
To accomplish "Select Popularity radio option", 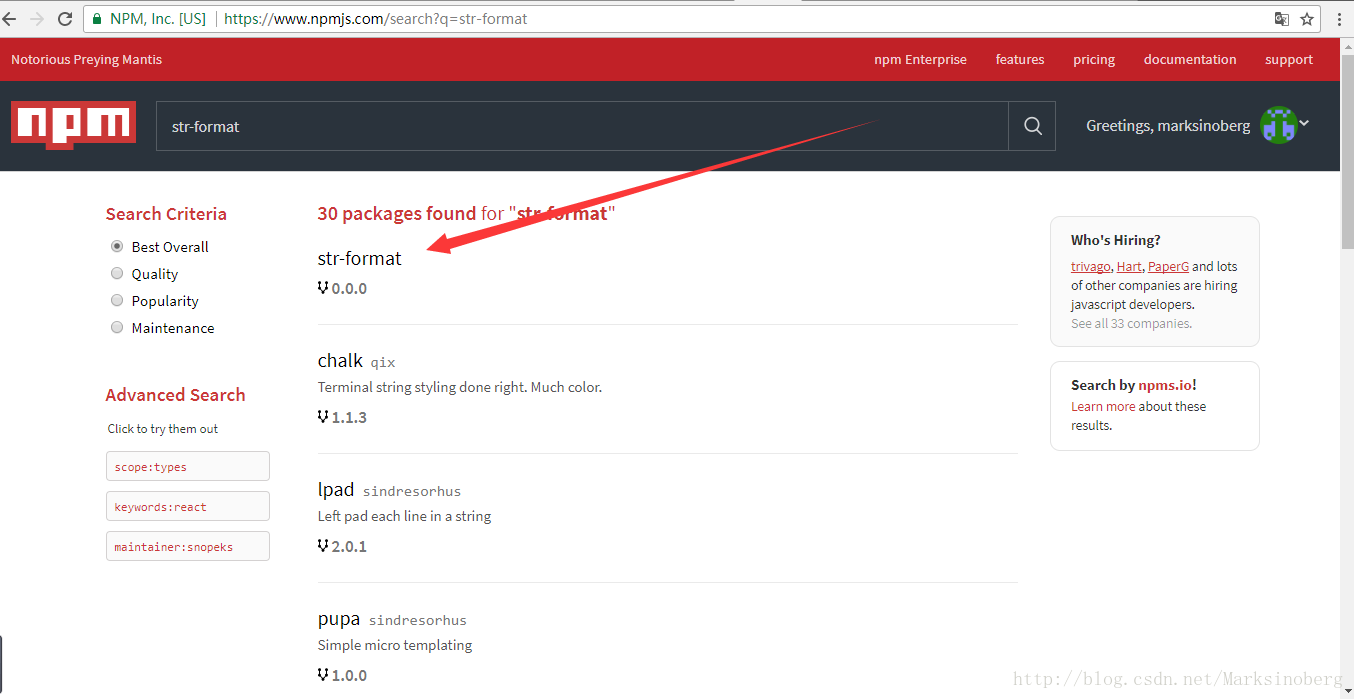I will coord(117,300).
